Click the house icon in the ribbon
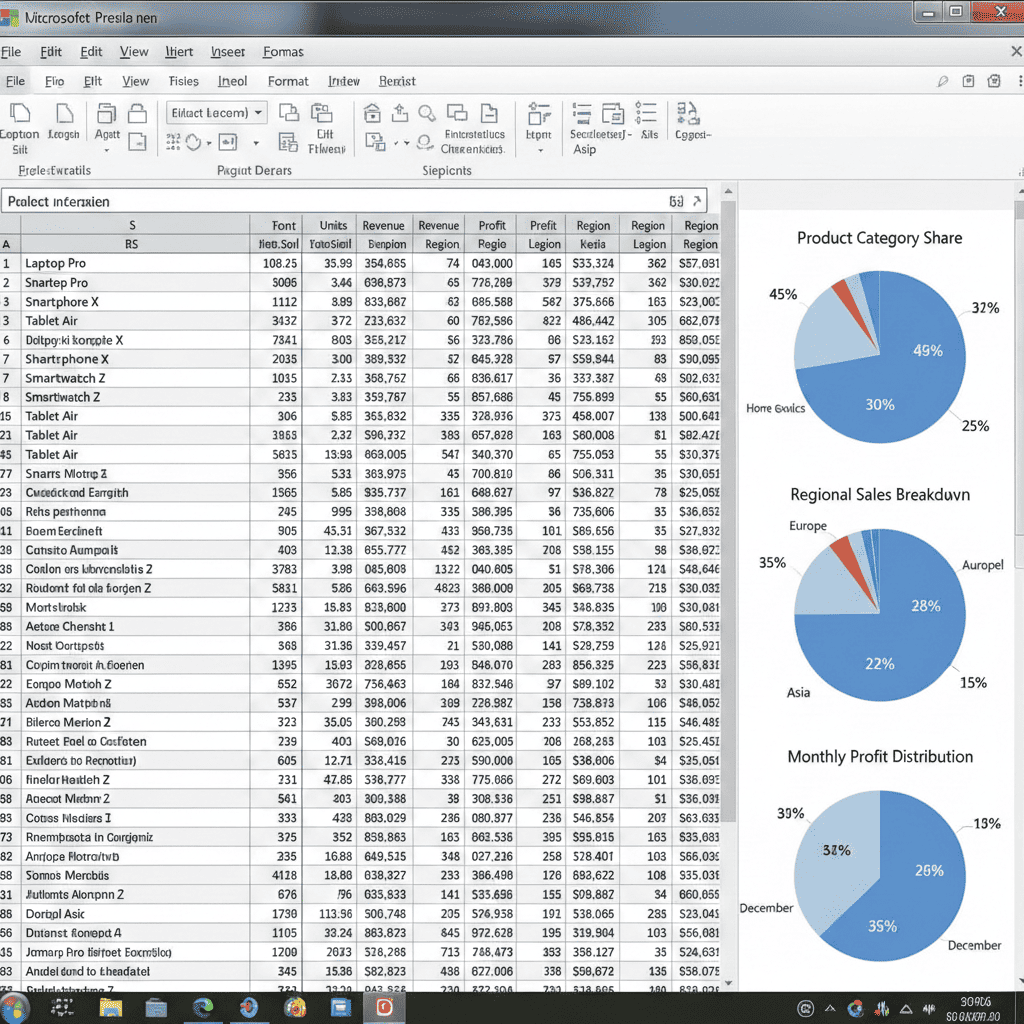 (373, 113)
